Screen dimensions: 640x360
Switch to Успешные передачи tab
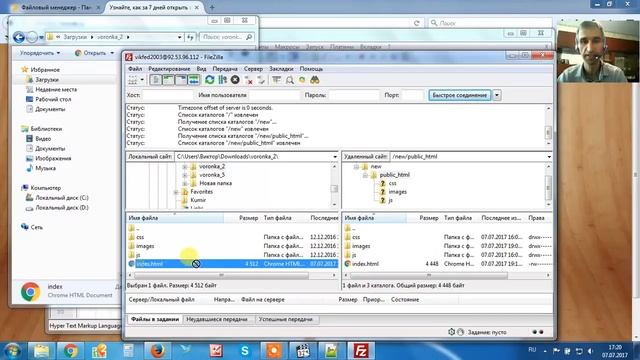coord(286,319)
